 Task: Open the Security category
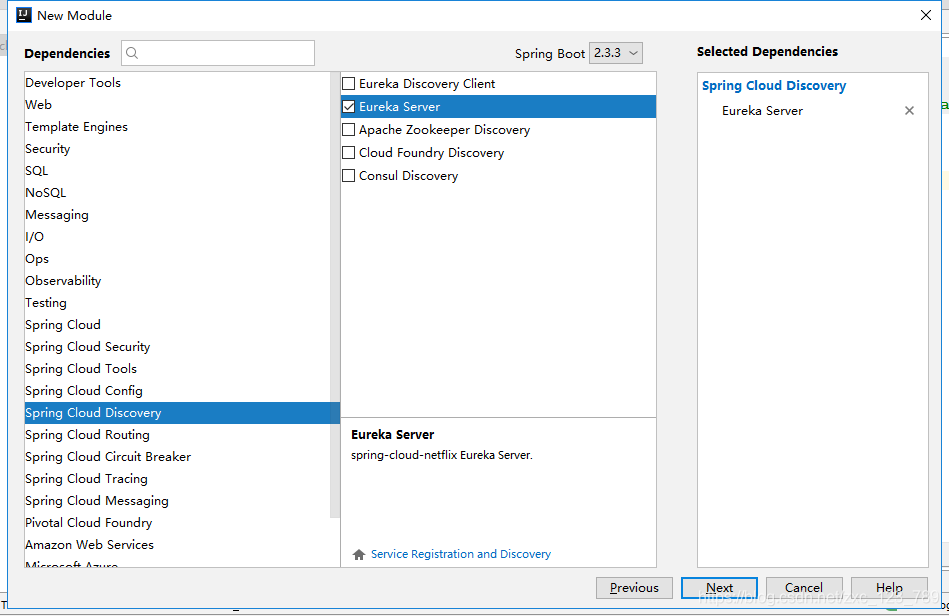178,149
